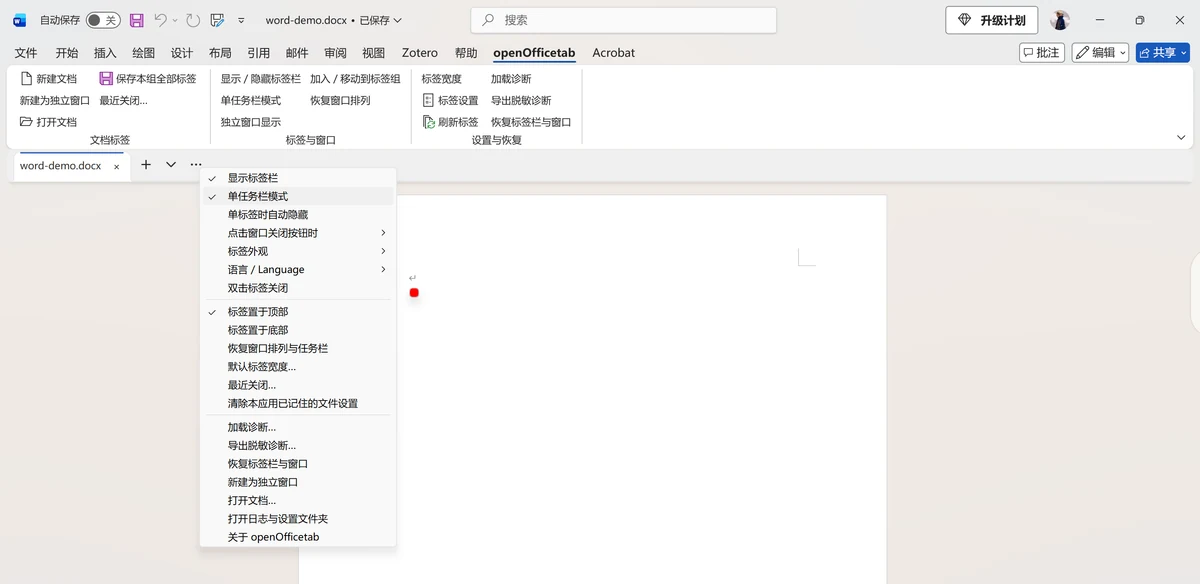1200x584 pixels.
Task: Click the 标签设置 settings icon
Action: 428,101
